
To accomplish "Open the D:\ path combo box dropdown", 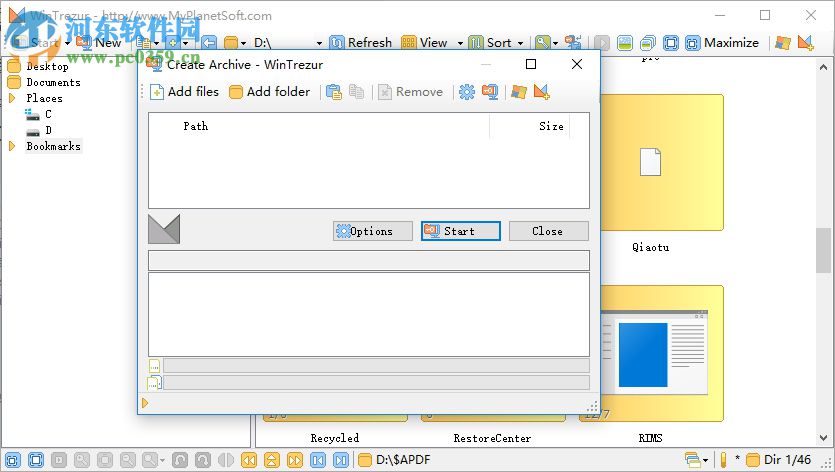I will pos(319,43).
